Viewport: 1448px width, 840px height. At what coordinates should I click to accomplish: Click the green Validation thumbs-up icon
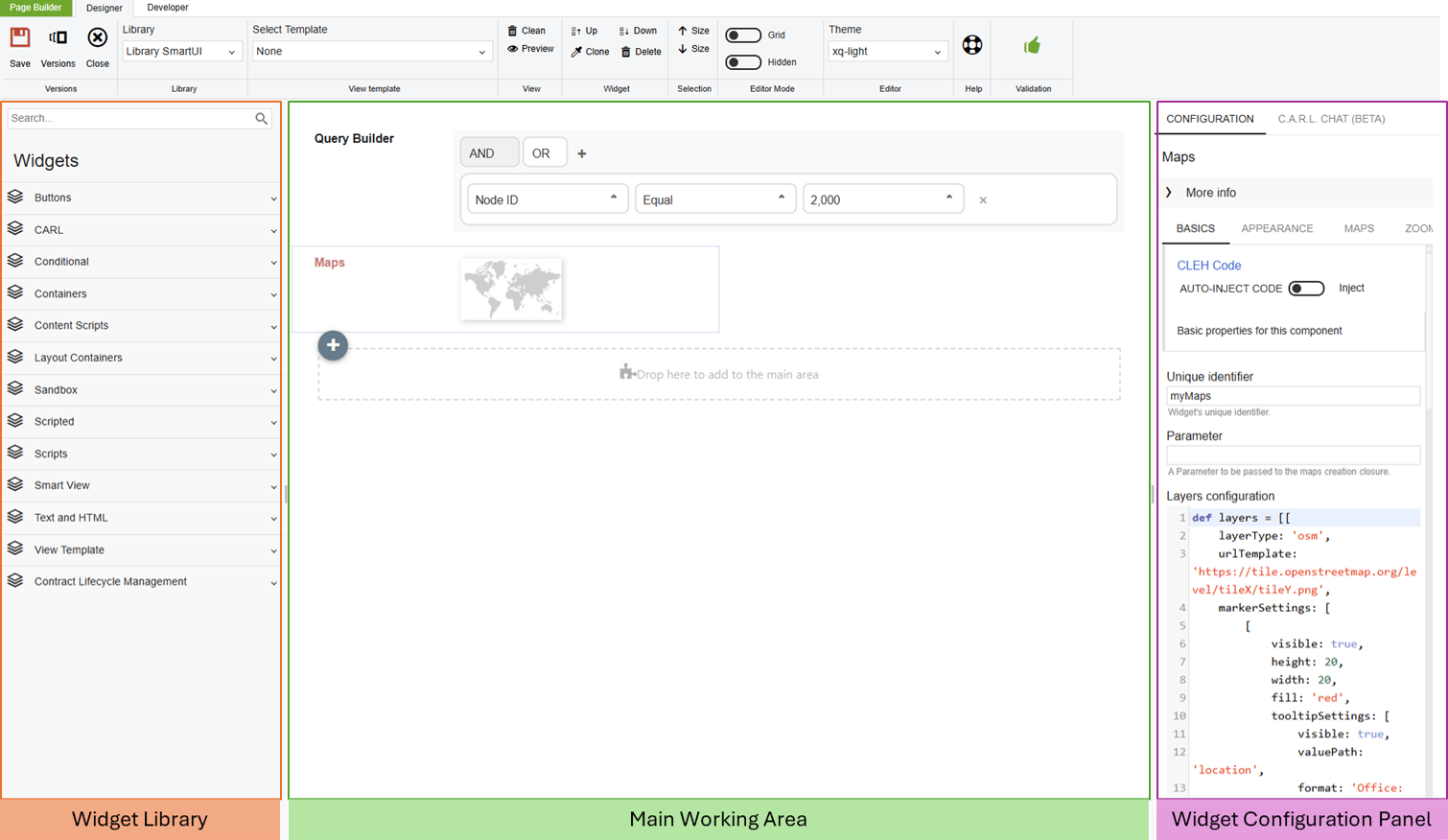(x=1032, y=44)
